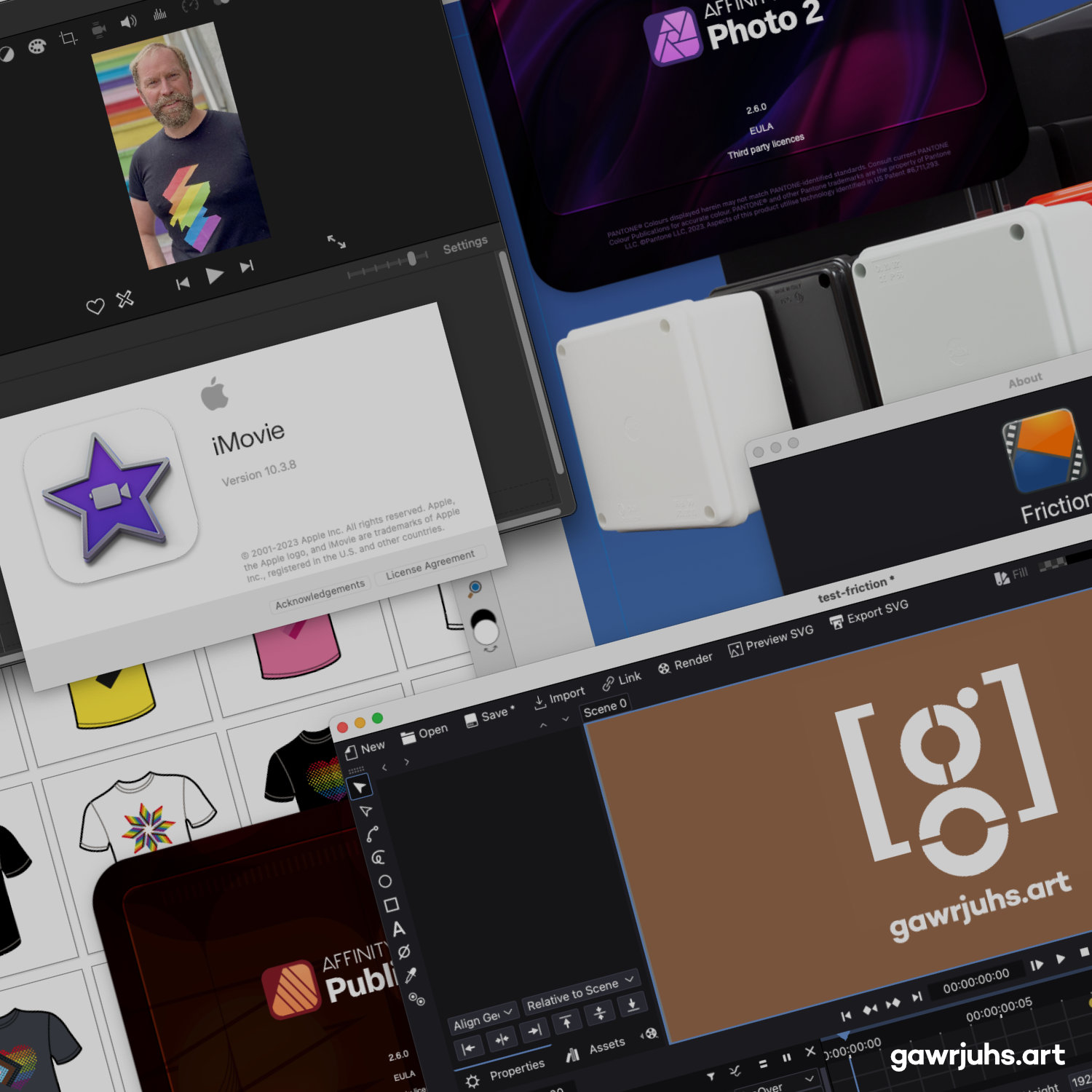
Task: Go forward with right chevron under New
Action: tap(406, 761)
